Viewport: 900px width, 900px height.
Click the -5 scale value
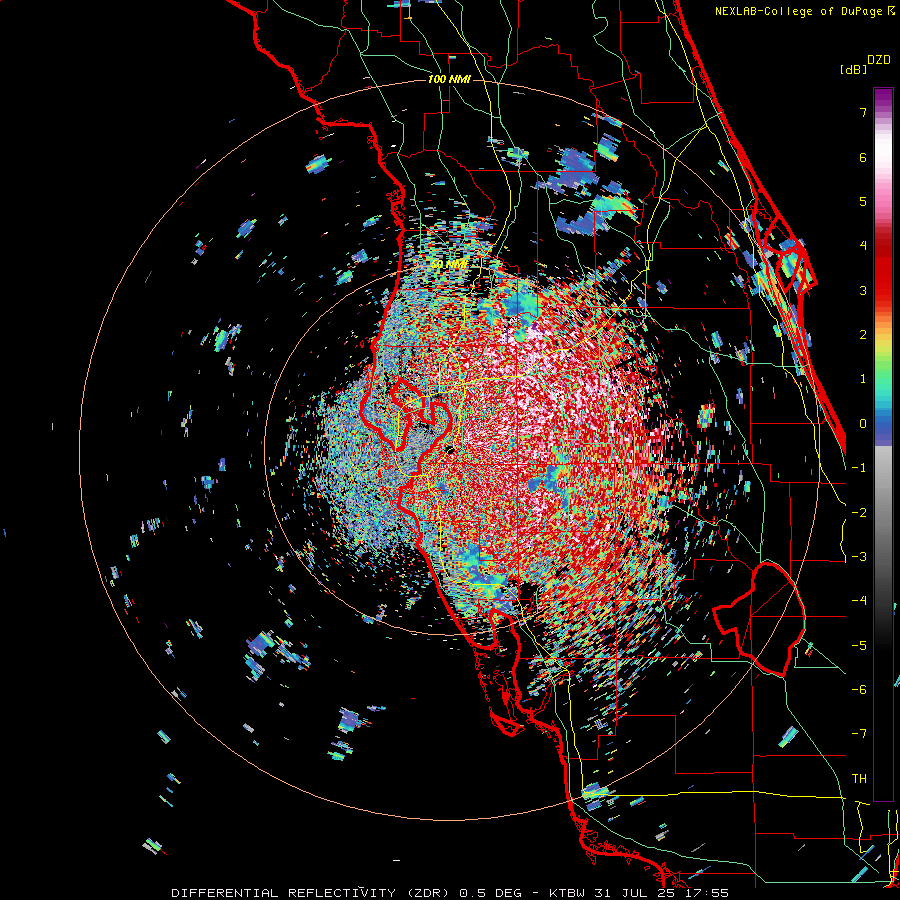tap(859, 646)
